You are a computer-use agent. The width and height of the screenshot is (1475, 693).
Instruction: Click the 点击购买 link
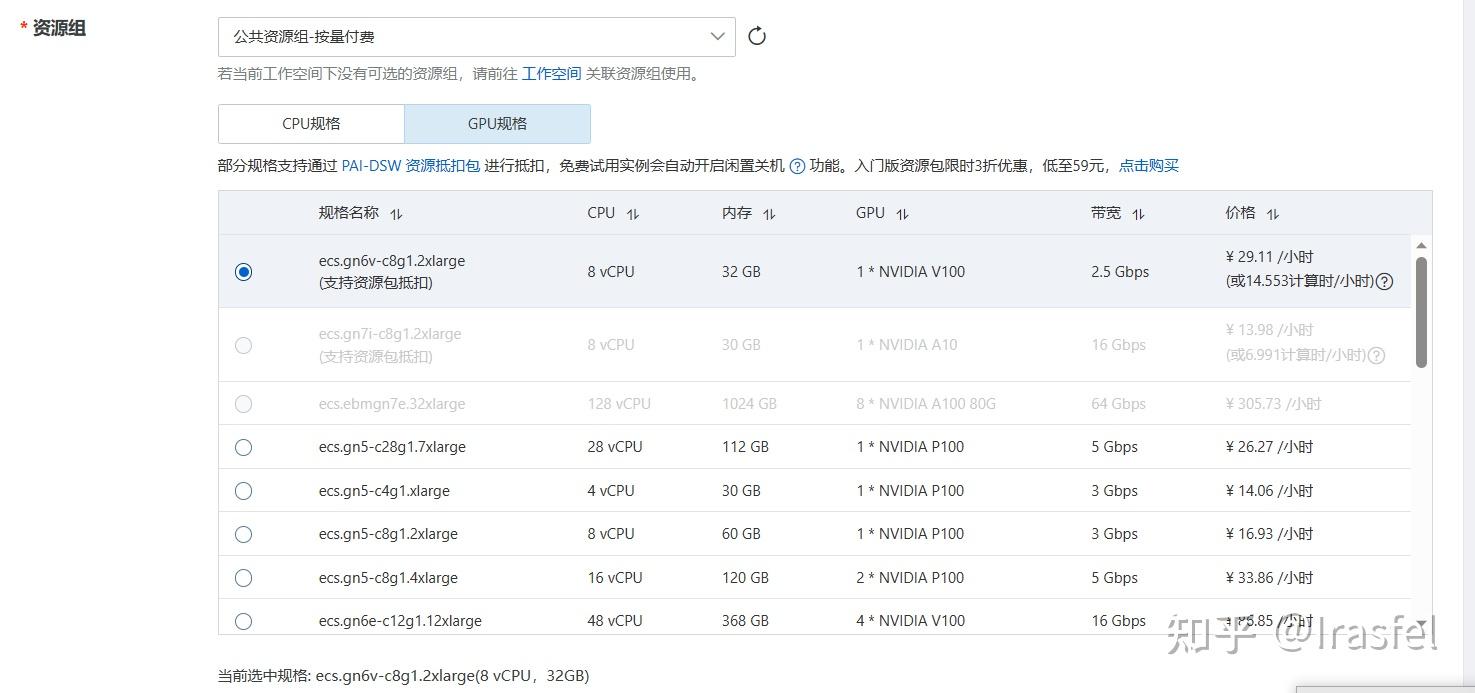(1148, 166)
